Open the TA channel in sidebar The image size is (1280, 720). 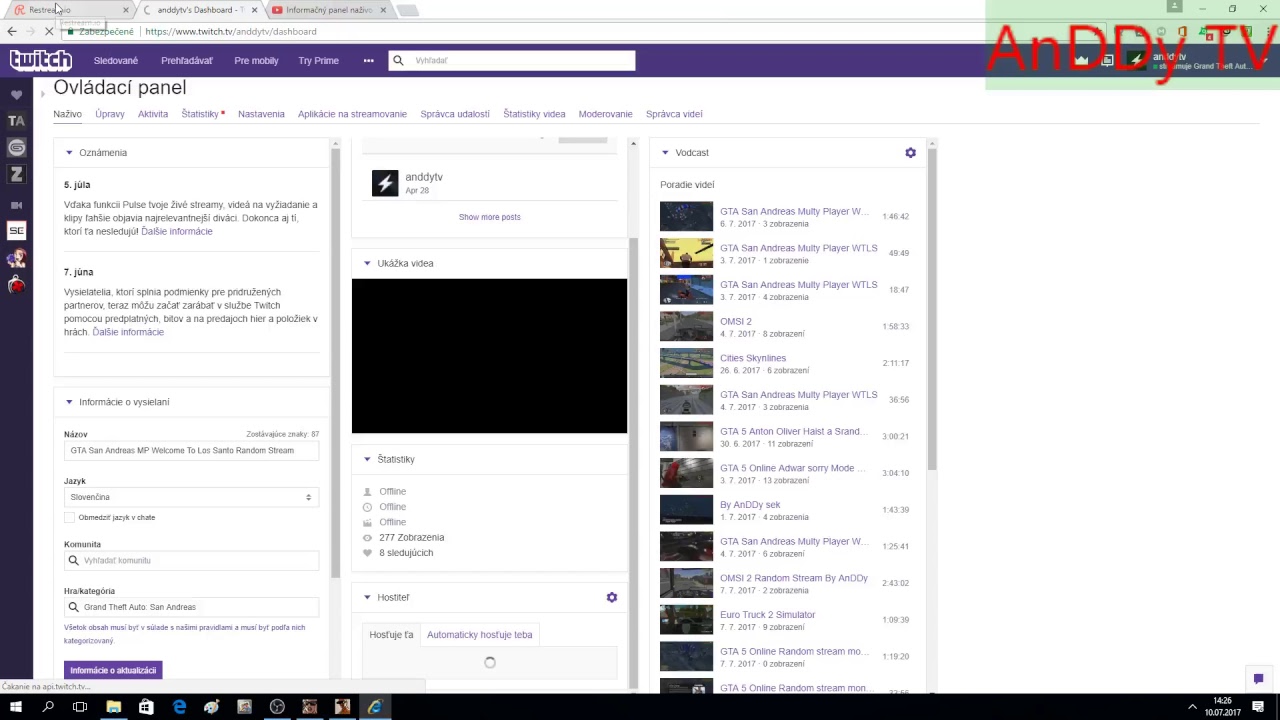pos(16,121)
